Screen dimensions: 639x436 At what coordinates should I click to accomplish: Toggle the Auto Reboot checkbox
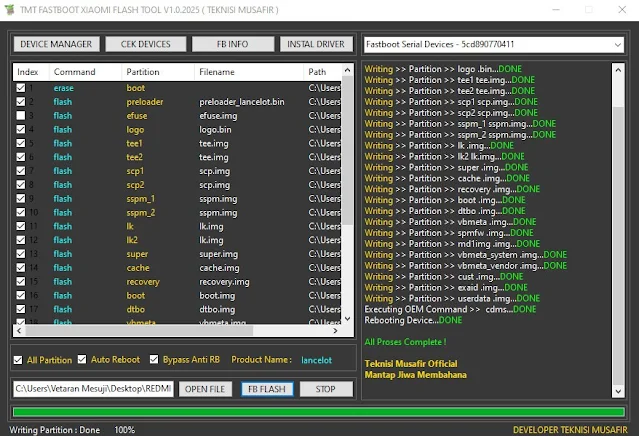tap(82, 359)
